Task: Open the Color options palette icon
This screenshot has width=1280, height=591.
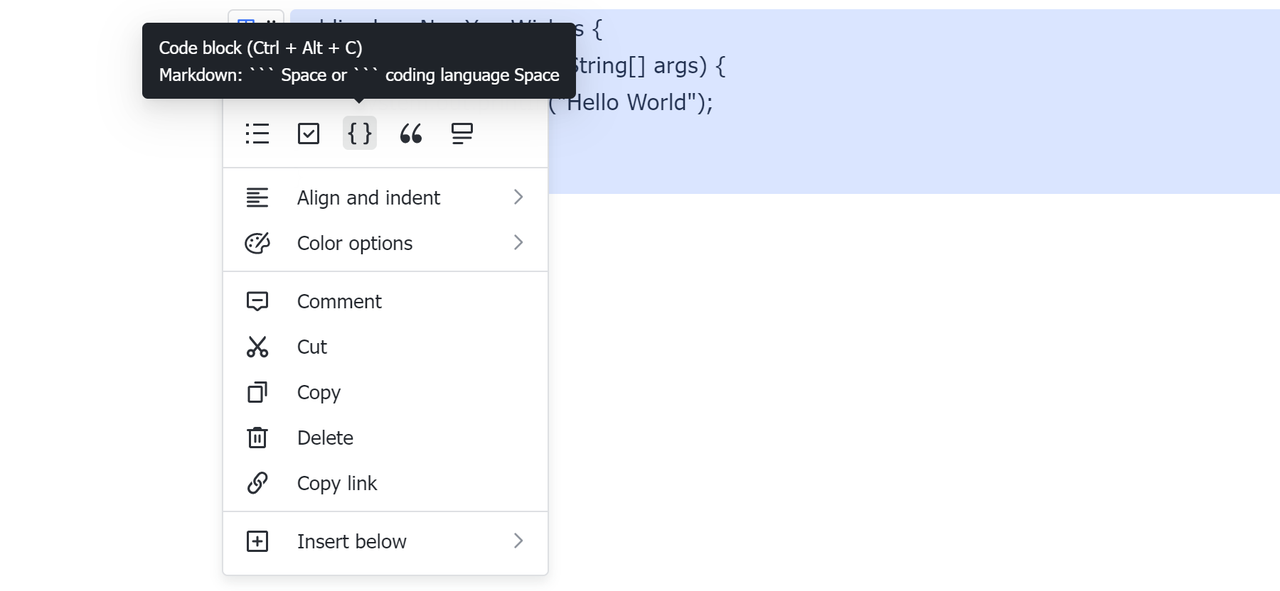Action: [257, 243]
